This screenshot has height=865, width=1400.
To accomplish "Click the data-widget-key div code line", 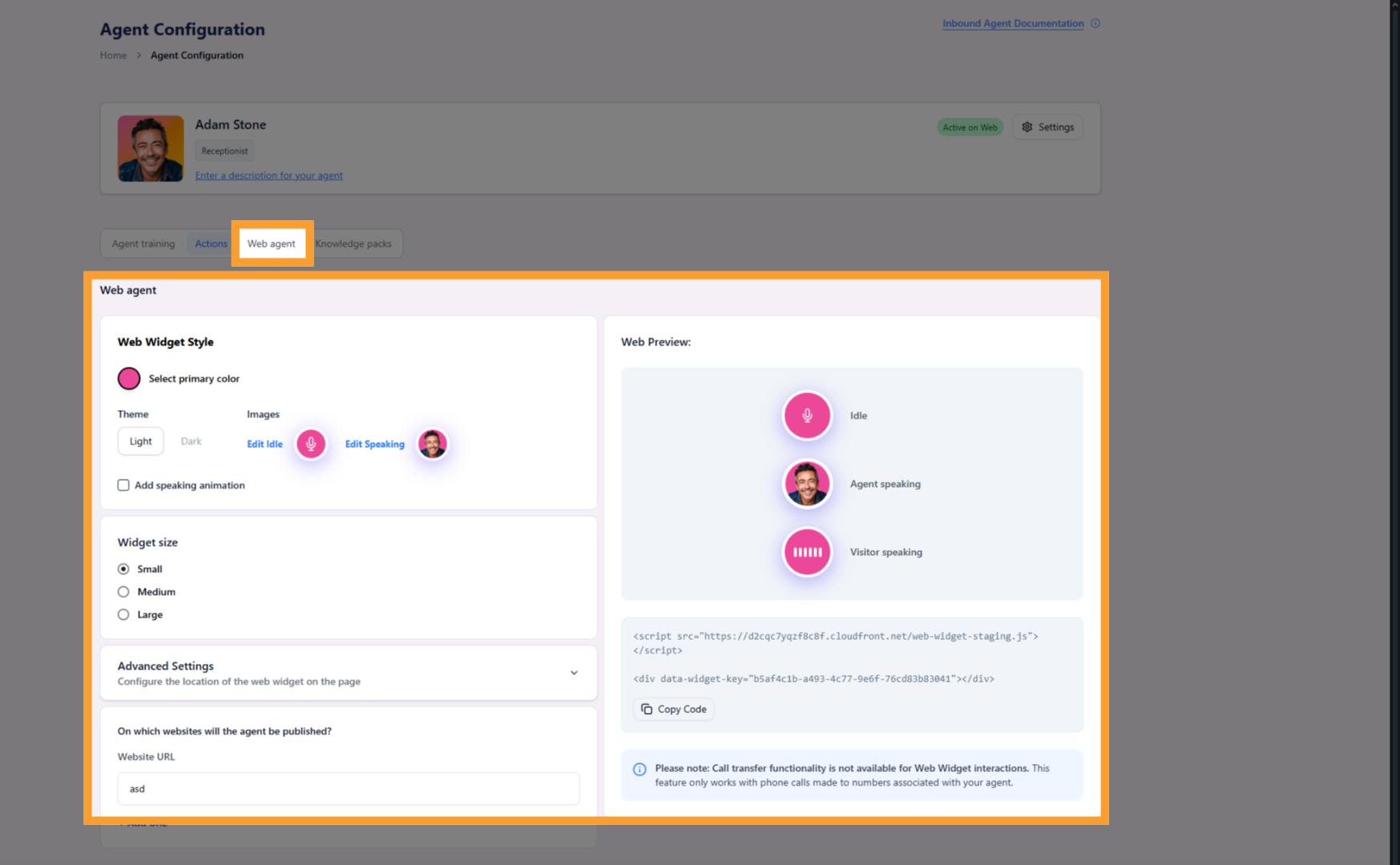I will point(813,678).
